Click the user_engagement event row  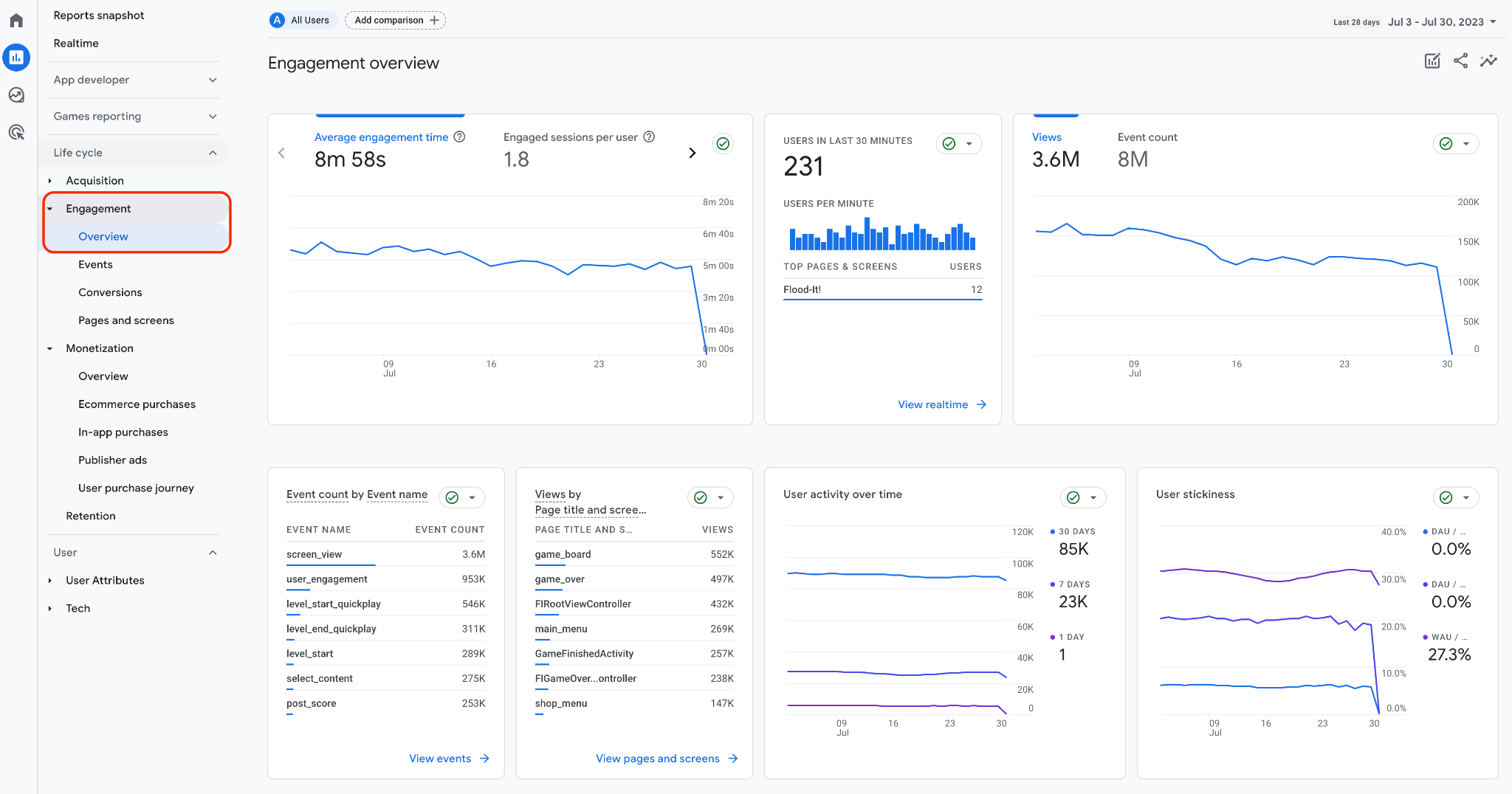(385, 579)
